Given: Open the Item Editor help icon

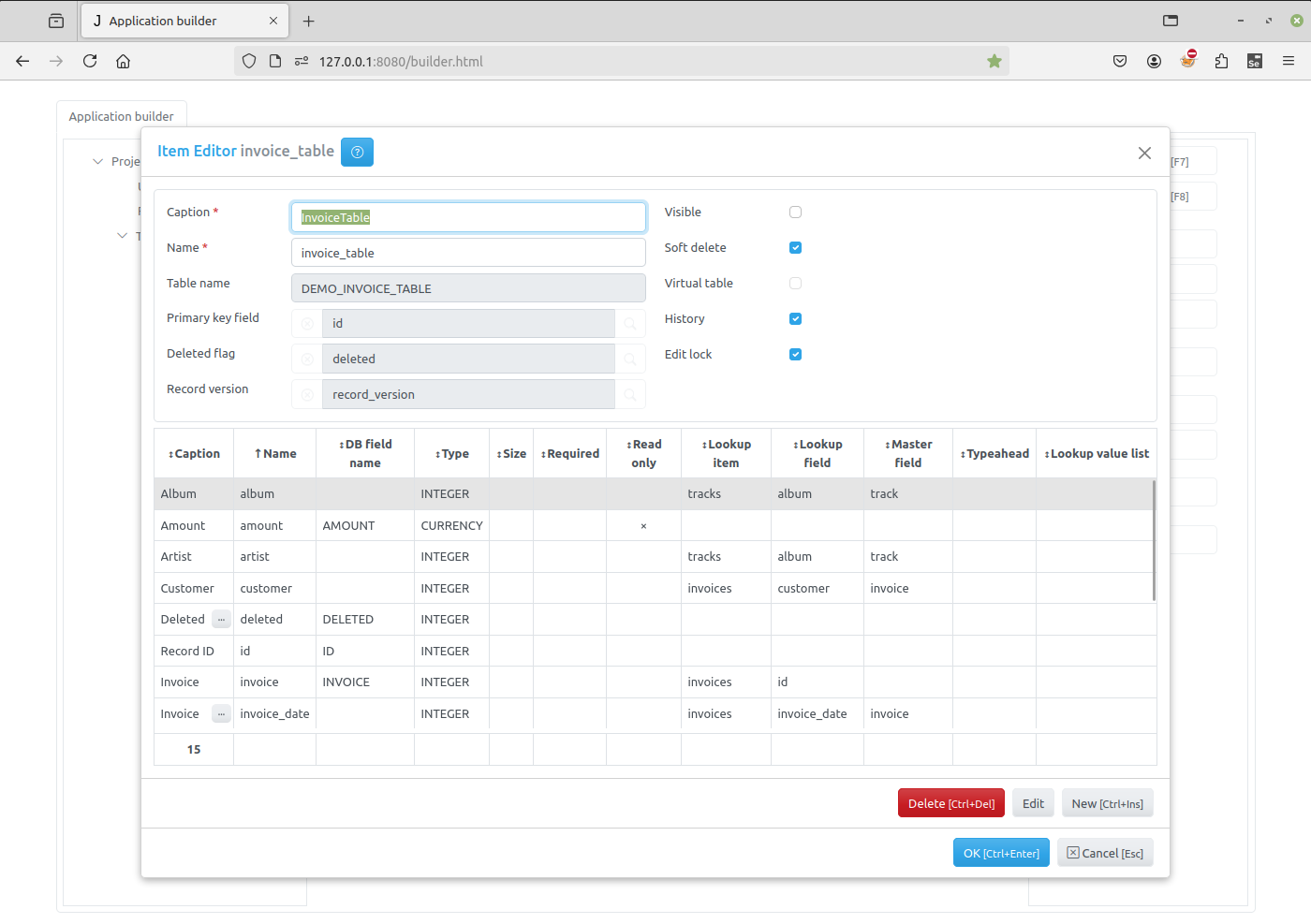Looking at the screenshot, I should point(357,152).
